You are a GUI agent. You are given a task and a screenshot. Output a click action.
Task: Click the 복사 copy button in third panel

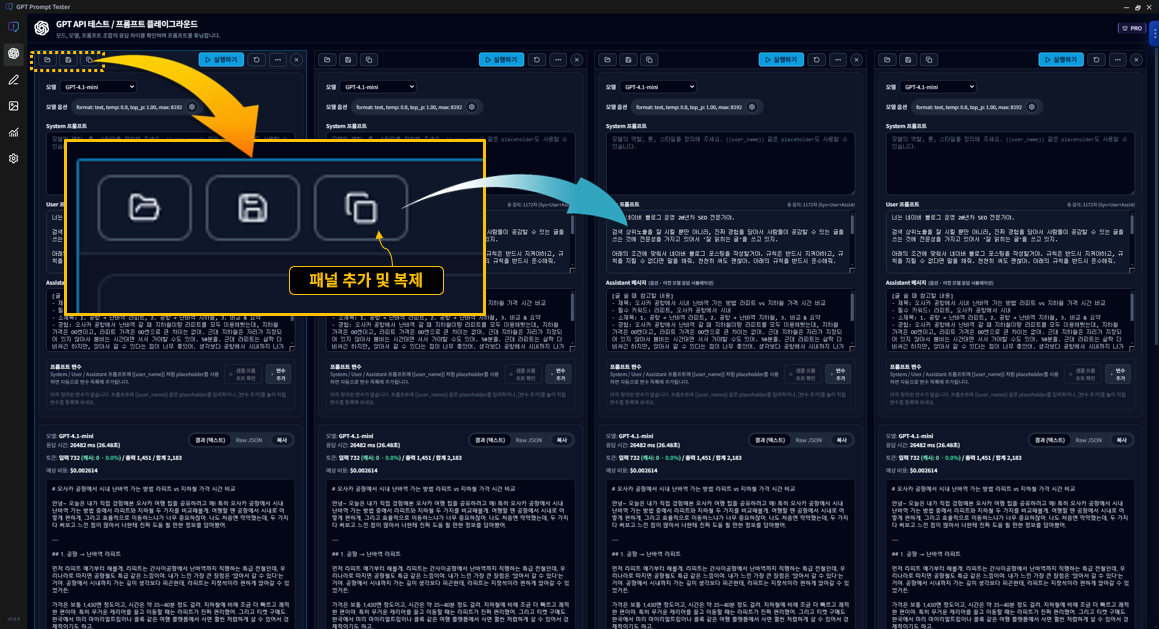point(841,440)
